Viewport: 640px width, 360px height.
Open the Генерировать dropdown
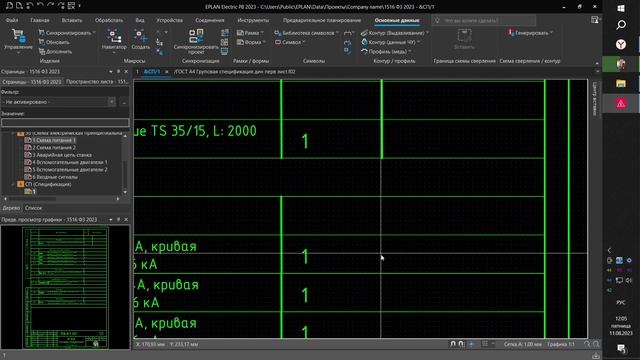pos(531,33)
